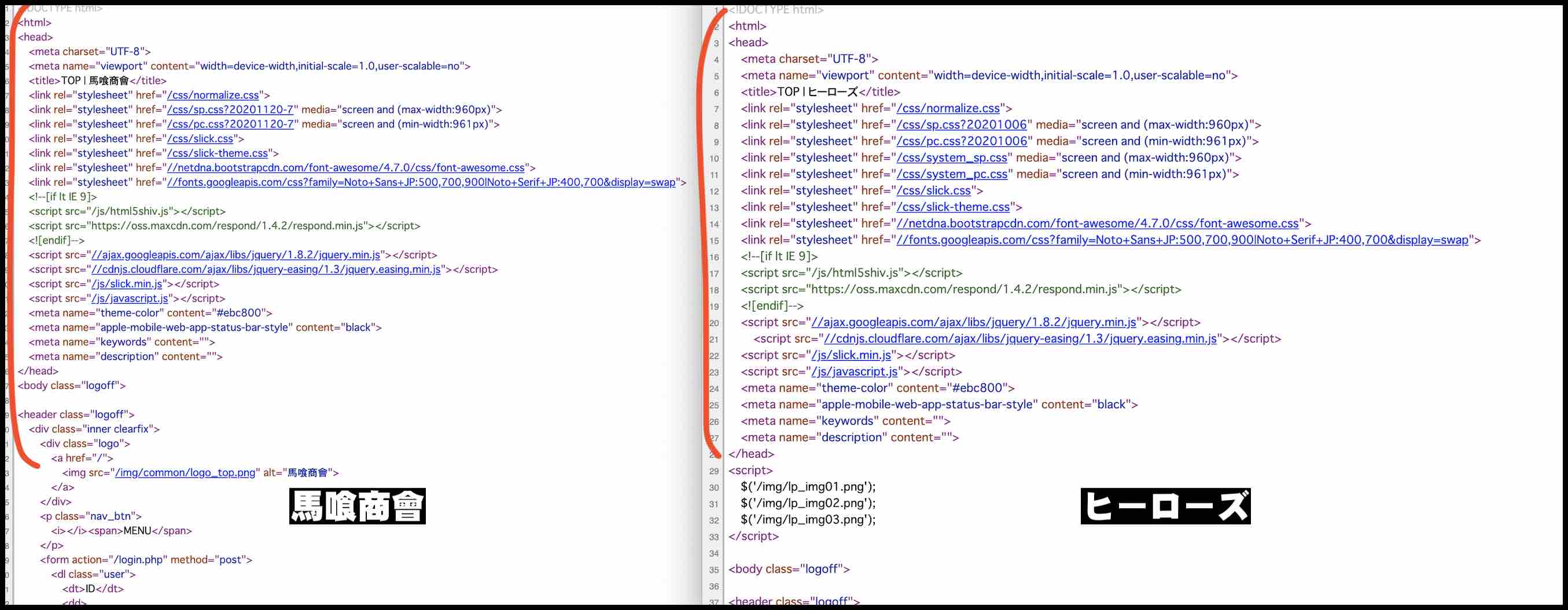
Task: Click the pc.css?20201120-7 stylesheet link
Action: pos(230,124)
